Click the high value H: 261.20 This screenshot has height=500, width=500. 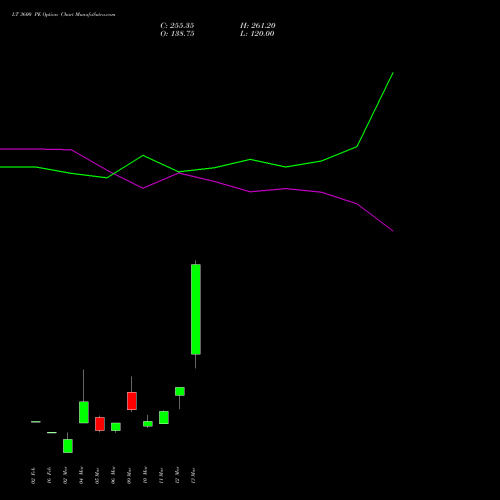(257, 26)
